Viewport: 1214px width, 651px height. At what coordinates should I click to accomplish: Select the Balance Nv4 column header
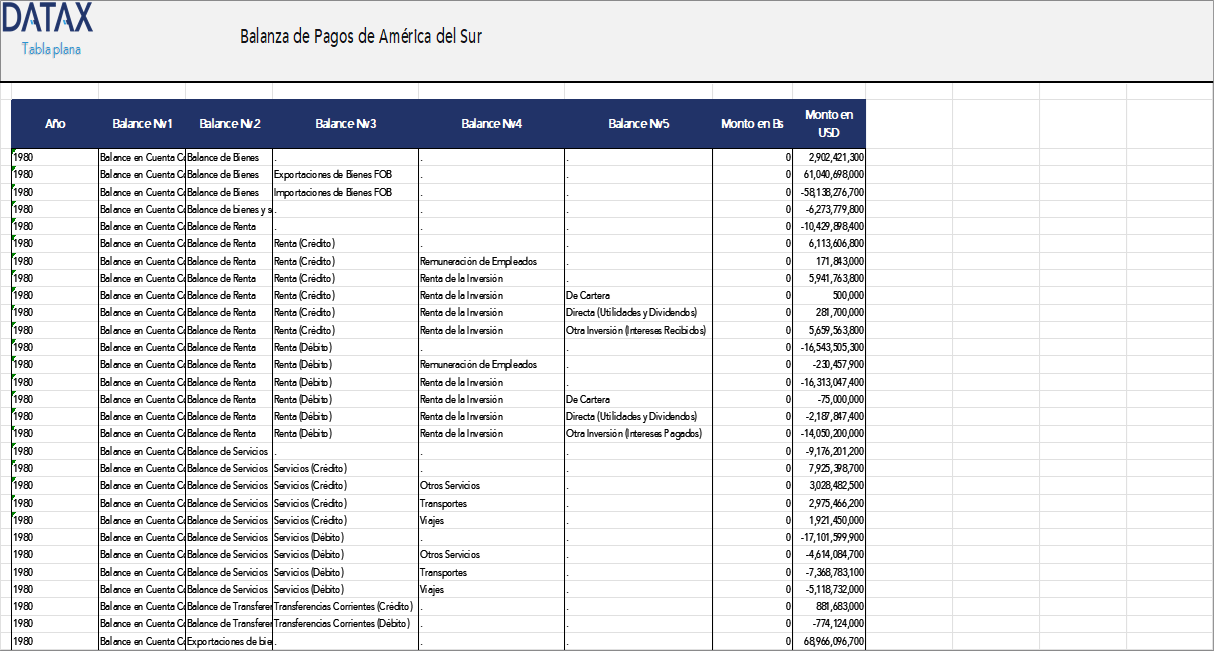pos(491,123)
